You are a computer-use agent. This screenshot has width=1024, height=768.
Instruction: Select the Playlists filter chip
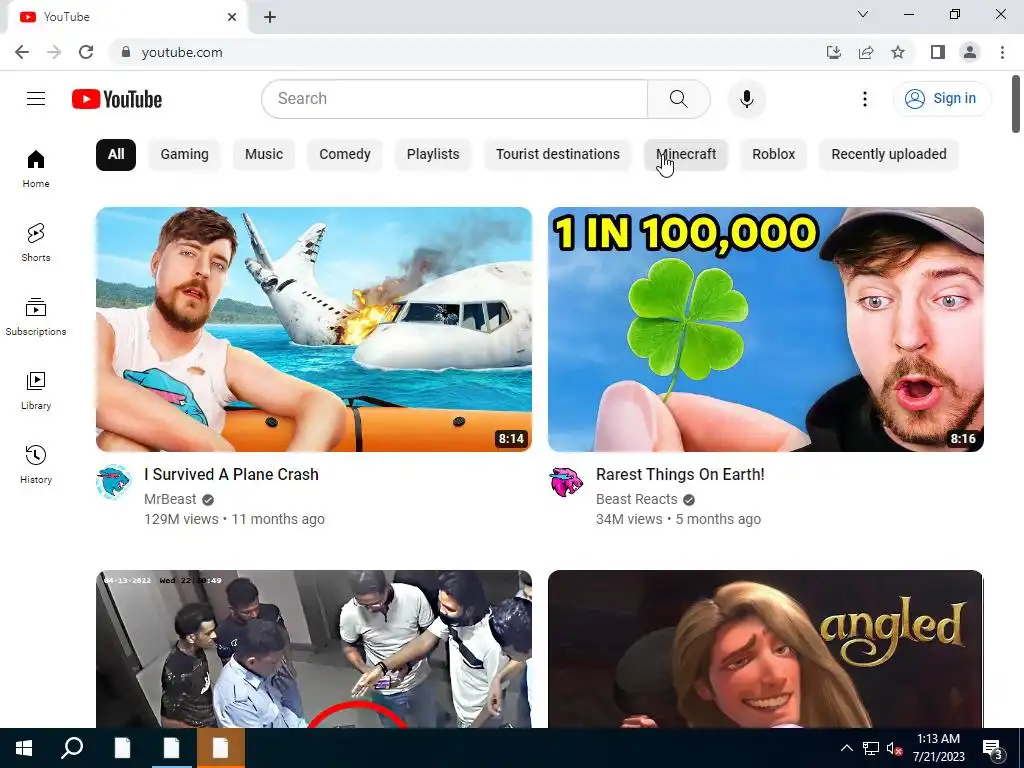(x=433, y=155)
